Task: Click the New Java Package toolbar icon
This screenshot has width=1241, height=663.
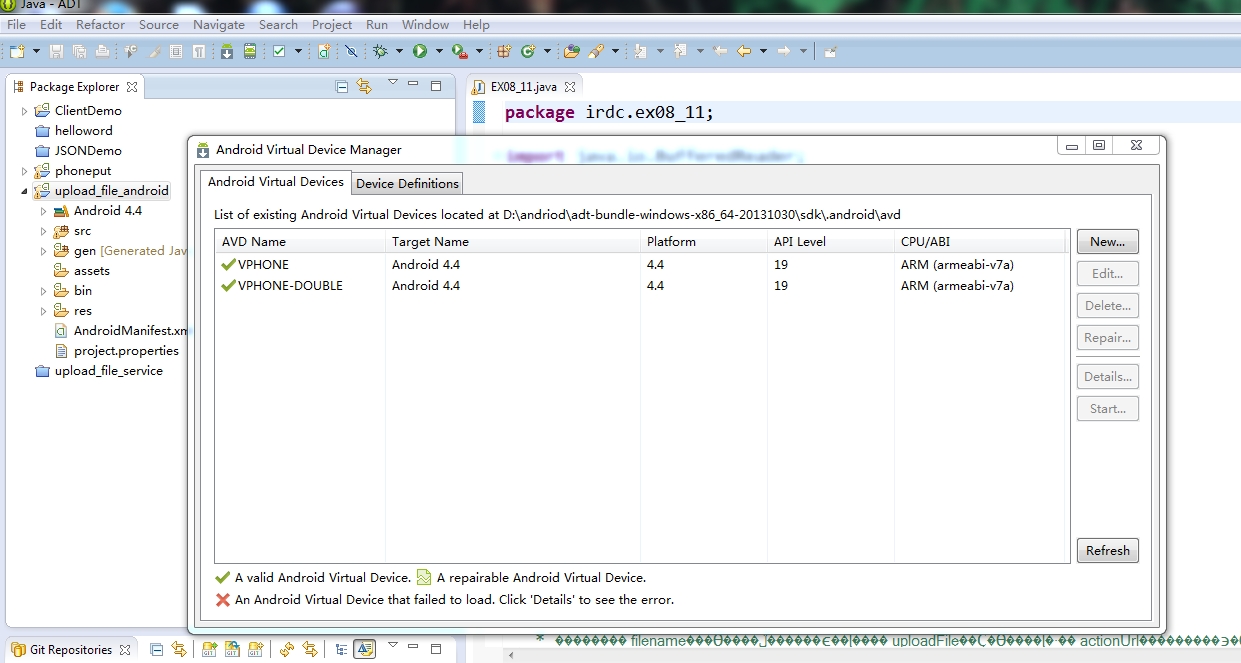Action: point(505,51)
